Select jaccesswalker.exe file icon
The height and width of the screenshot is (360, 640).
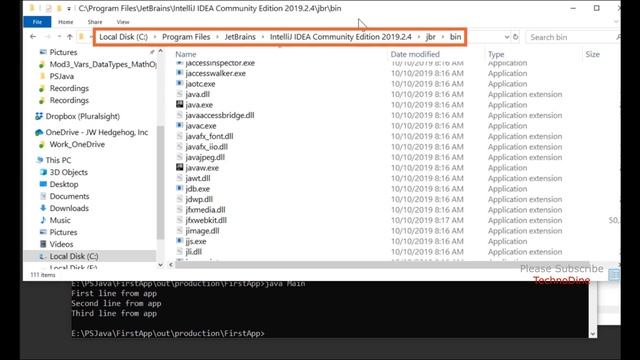(180, 73)
